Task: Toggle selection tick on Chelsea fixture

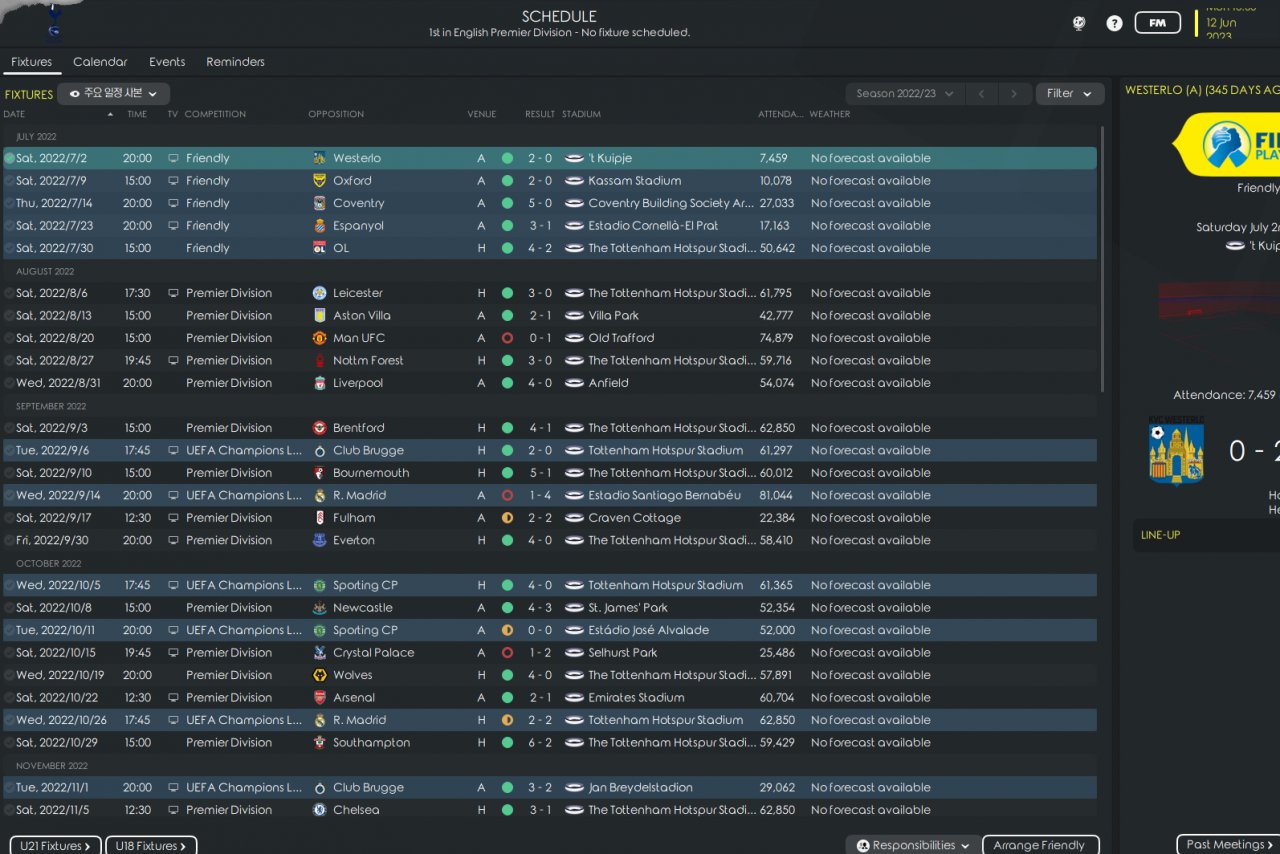Action: point(10,810)
